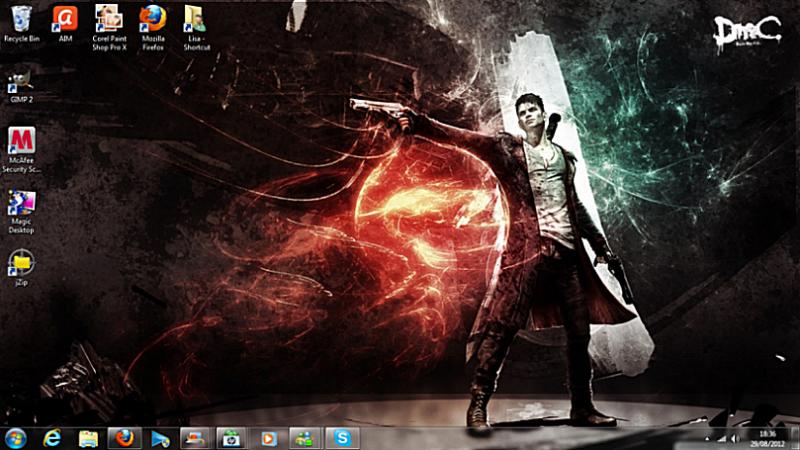Viewport: 800px width, 450px height.
Task: Open Internet Explorer from the taskbar
Action: point(52,438)
